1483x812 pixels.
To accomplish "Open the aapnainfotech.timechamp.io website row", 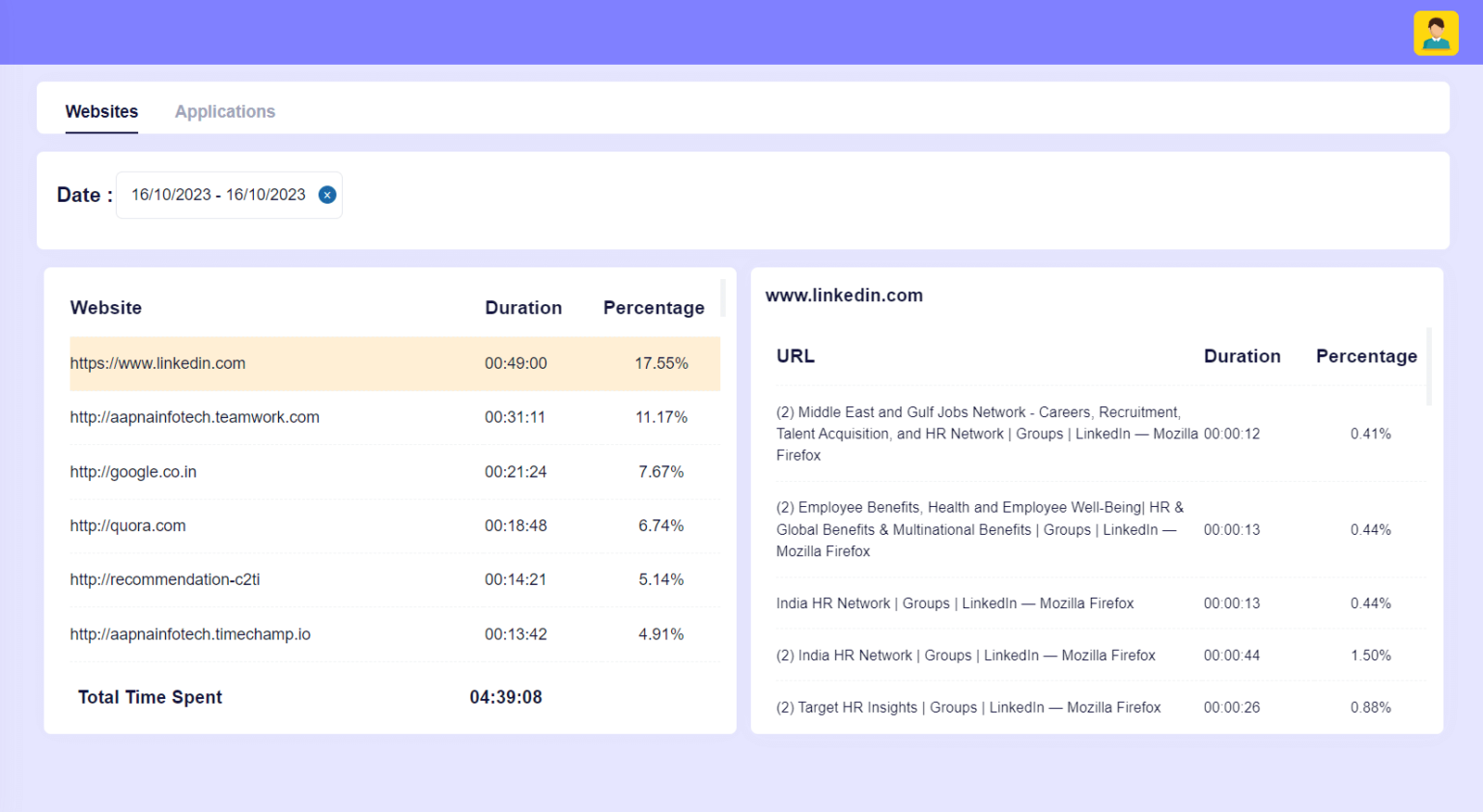I will tap(190, 634).
